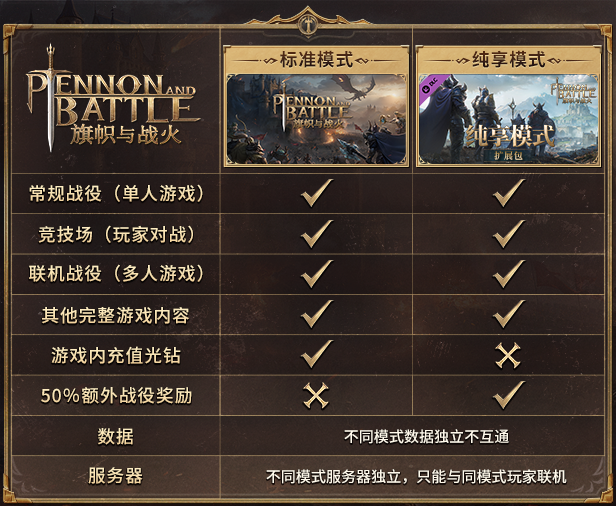
Task: Open the 纯享模式 扩展包 cover image
Action: click(x=508, y=119)
